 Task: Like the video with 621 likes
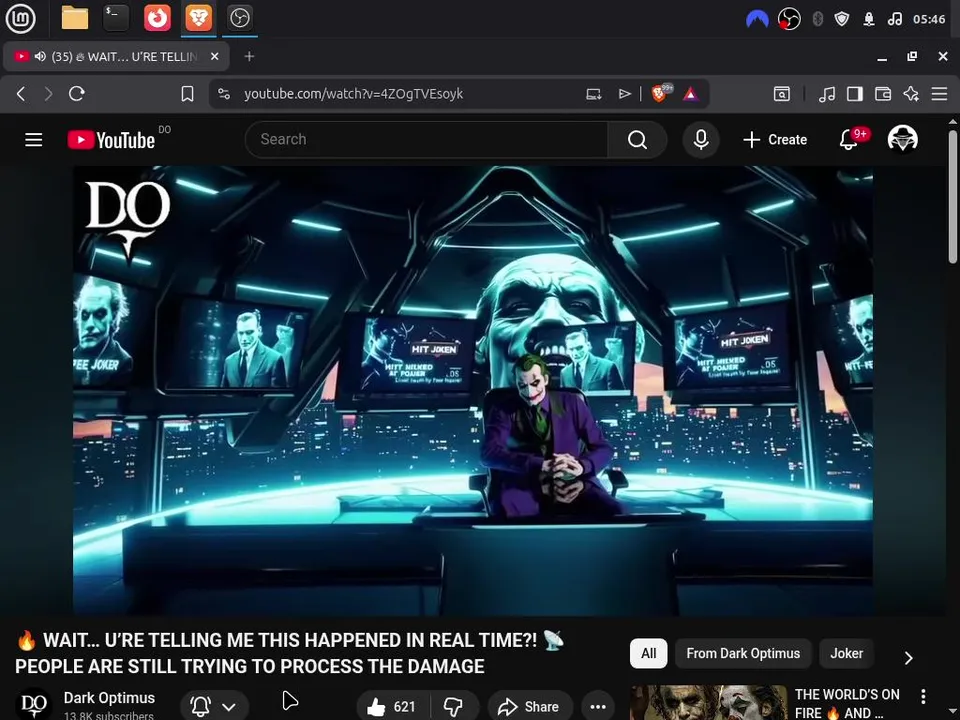[393, 707]
